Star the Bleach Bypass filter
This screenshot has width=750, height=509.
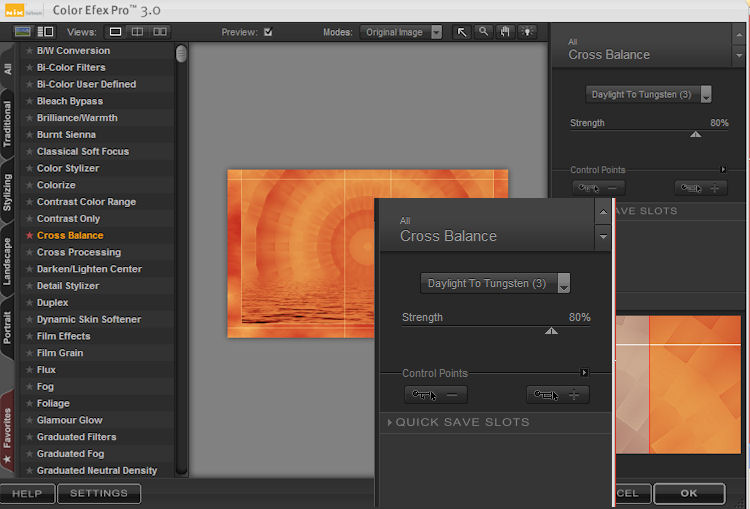(29, 101)
